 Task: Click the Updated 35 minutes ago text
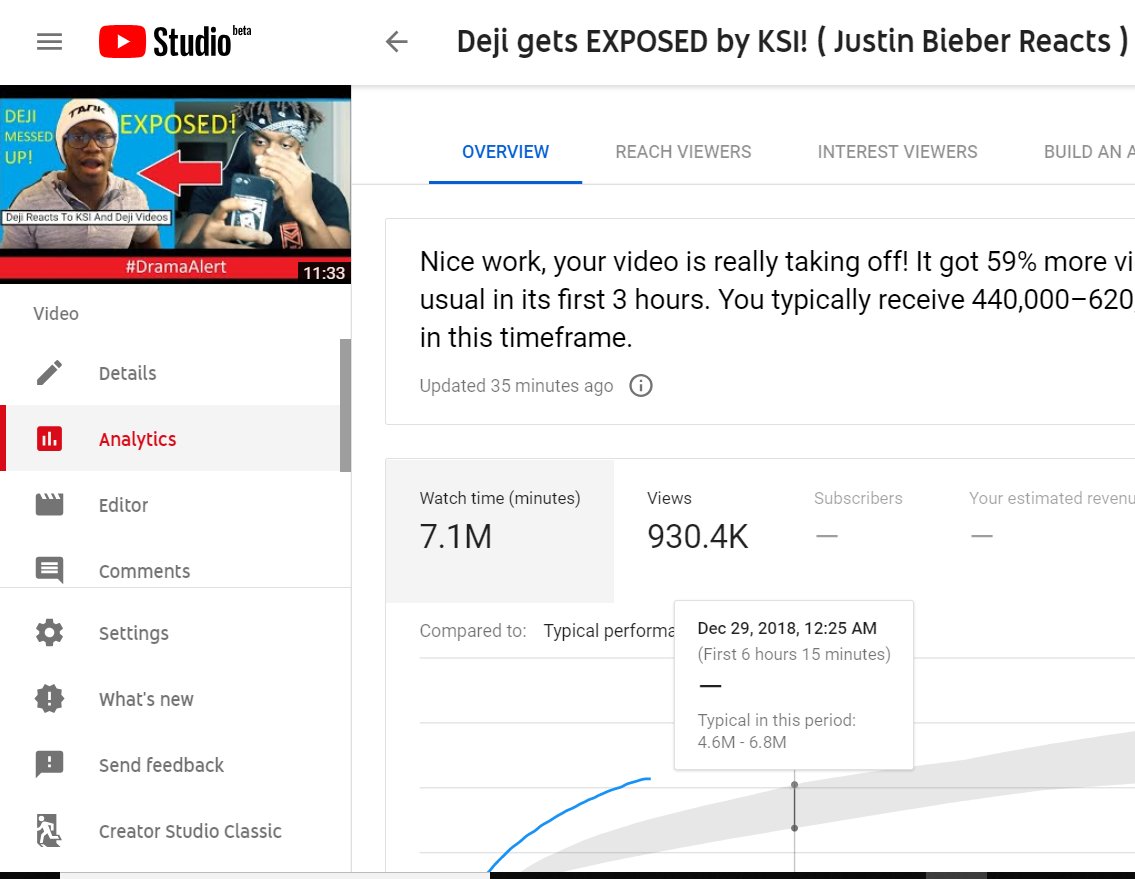[516, 386]
